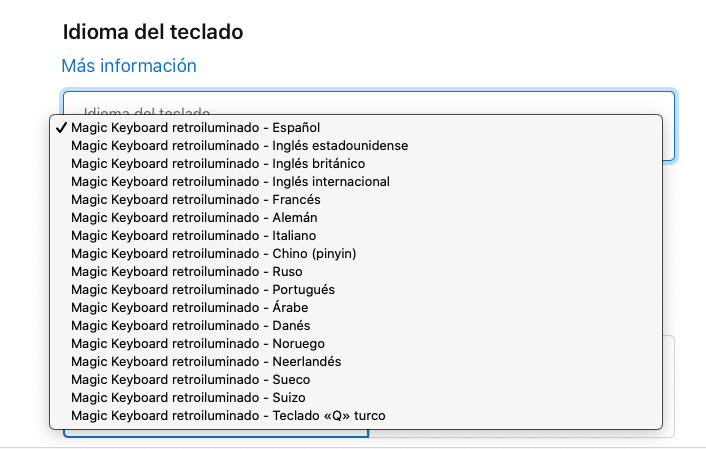Select Alemán keyboard language
The height and width of the screenshot is (449, 706).
click(194, 217)
